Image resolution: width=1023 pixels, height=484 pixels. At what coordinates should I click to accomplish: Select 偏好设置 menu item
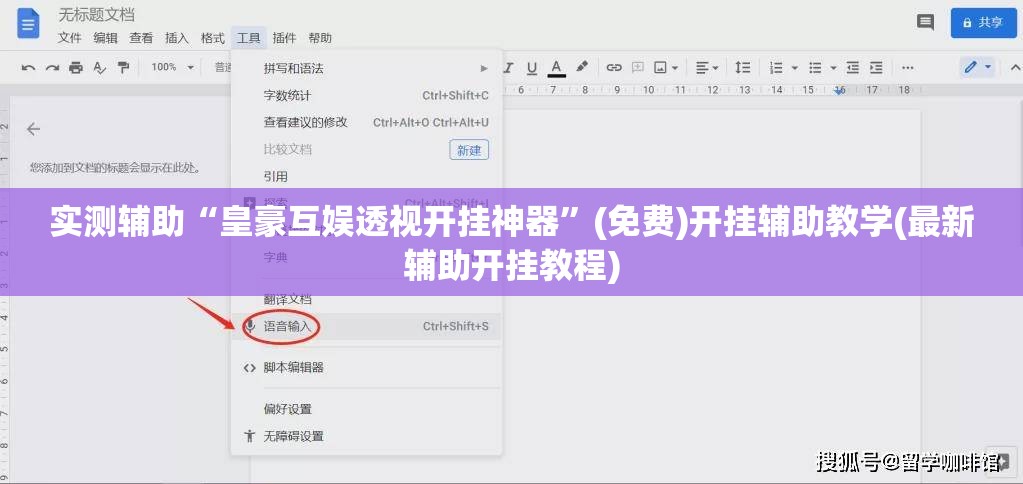point(366,410)
